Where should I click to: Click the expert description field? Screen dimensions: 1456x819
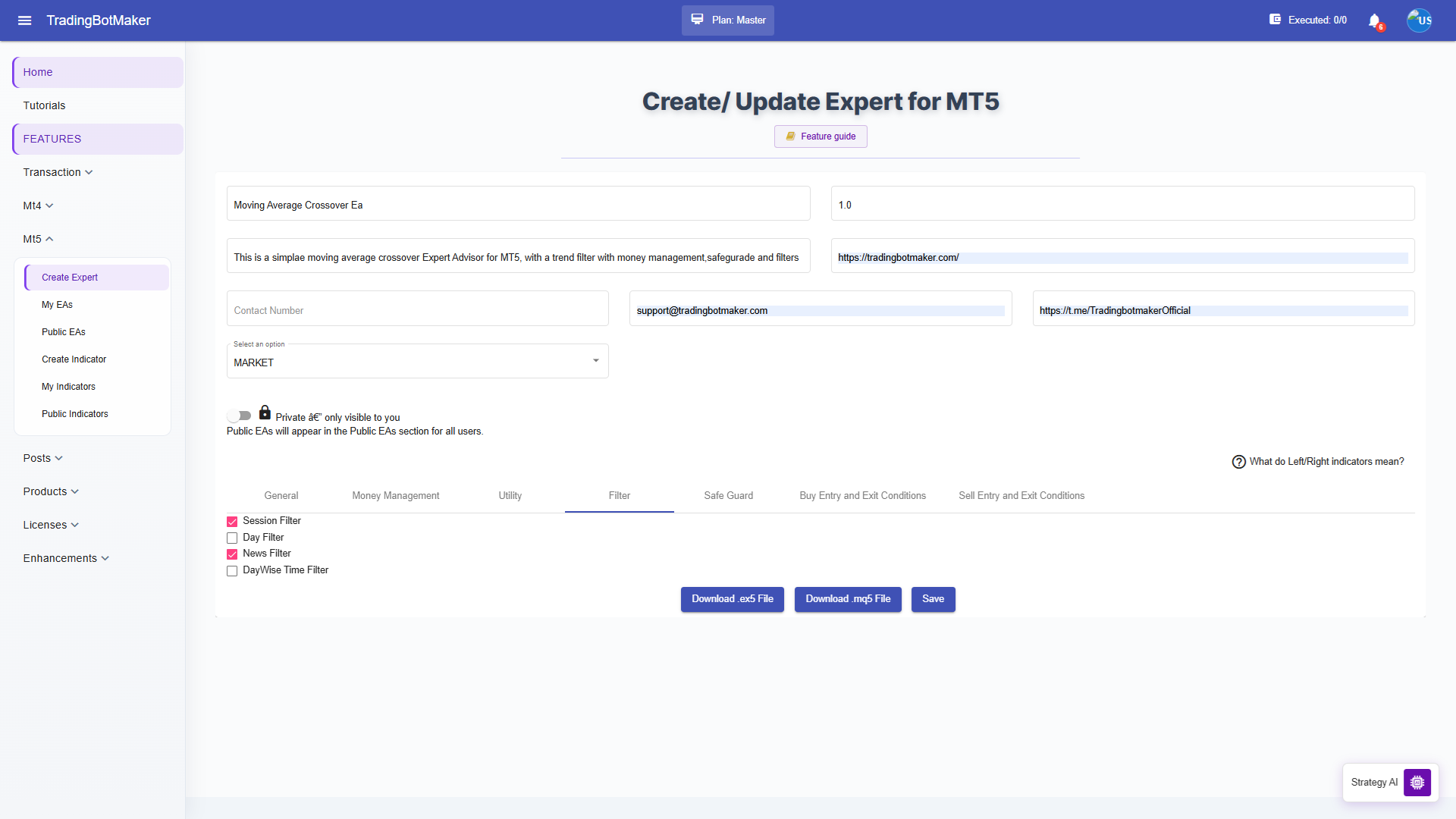(519, 256)
